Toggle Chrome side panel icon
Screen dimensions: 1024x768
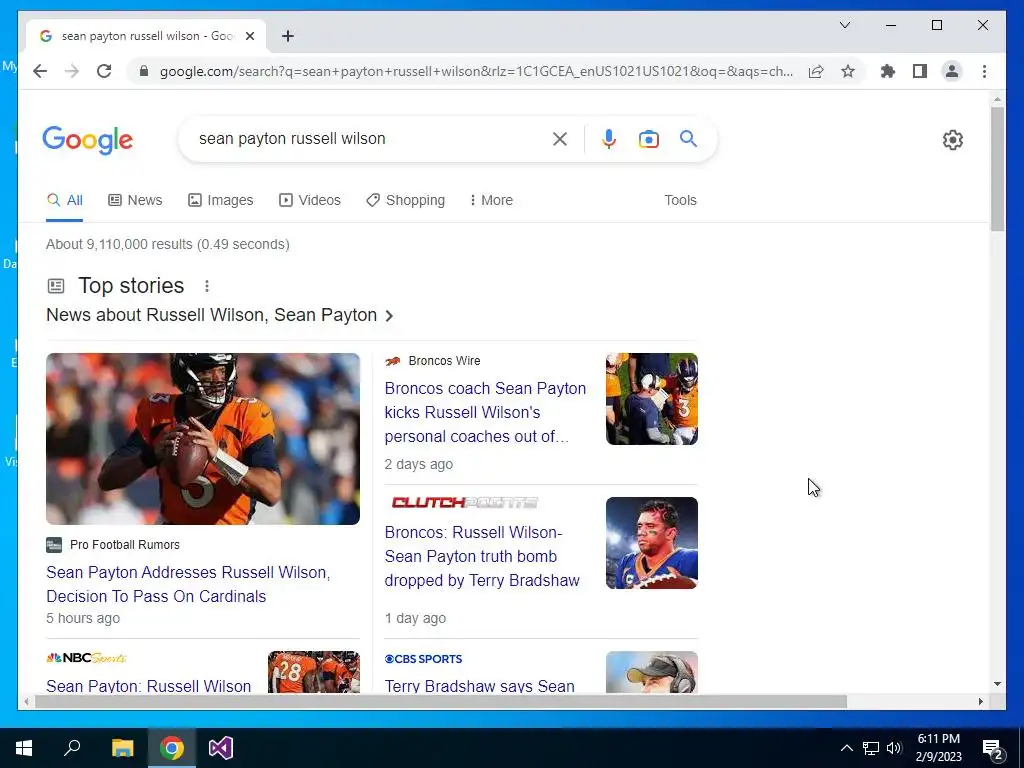[920, 71]
